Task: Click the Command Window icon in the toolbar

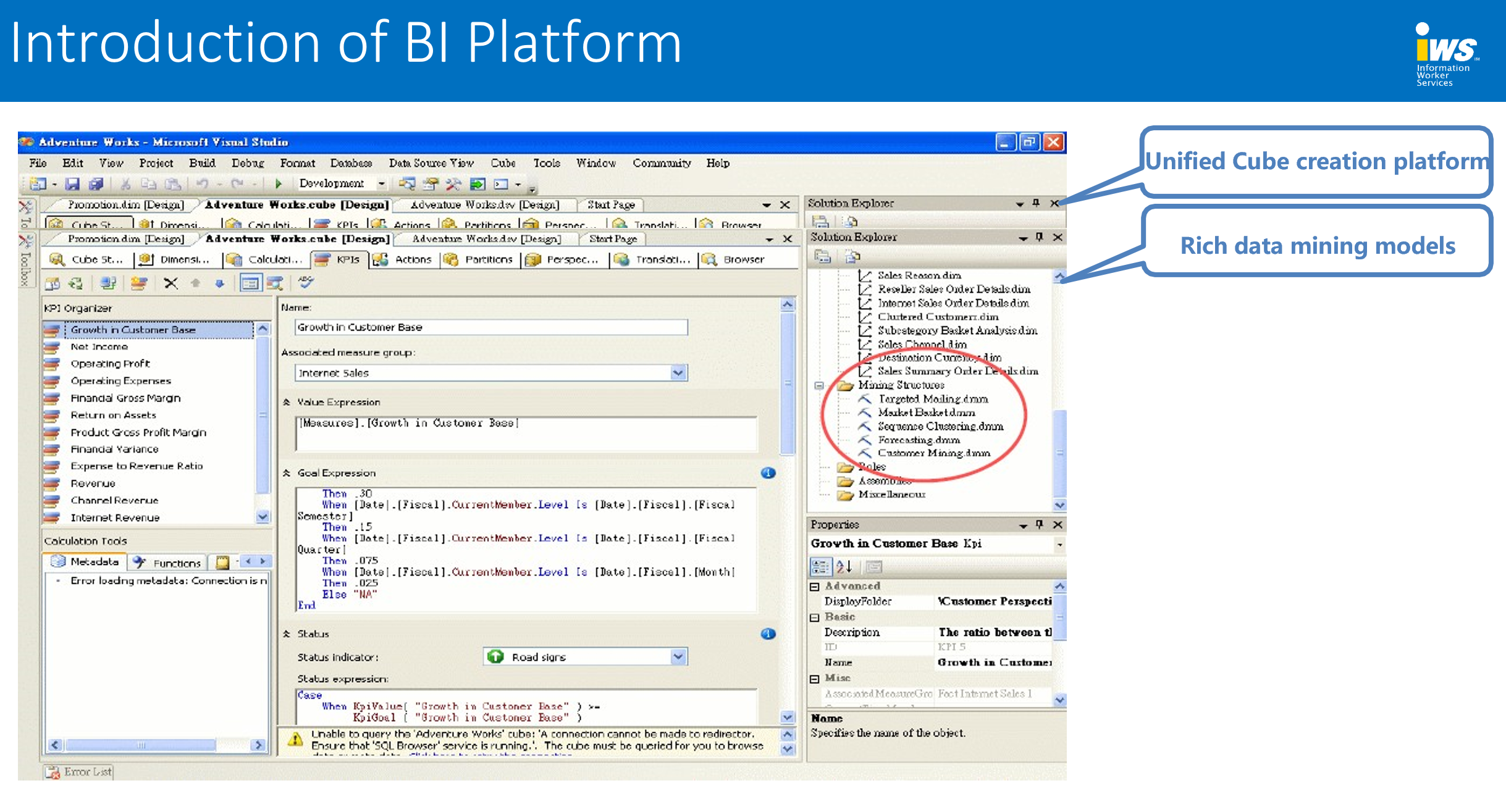Action: coord(501,184)
